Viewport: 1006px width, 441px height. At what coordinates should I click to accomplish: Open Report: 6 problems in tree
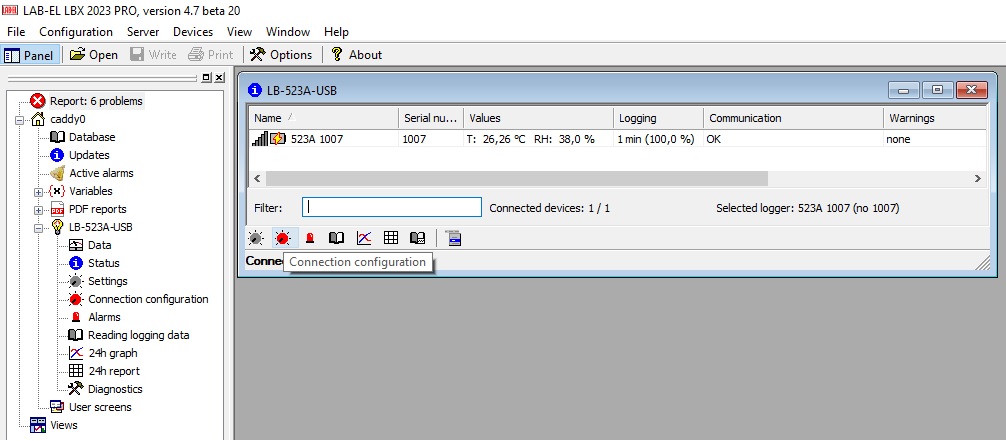click(x=96, y=101)
